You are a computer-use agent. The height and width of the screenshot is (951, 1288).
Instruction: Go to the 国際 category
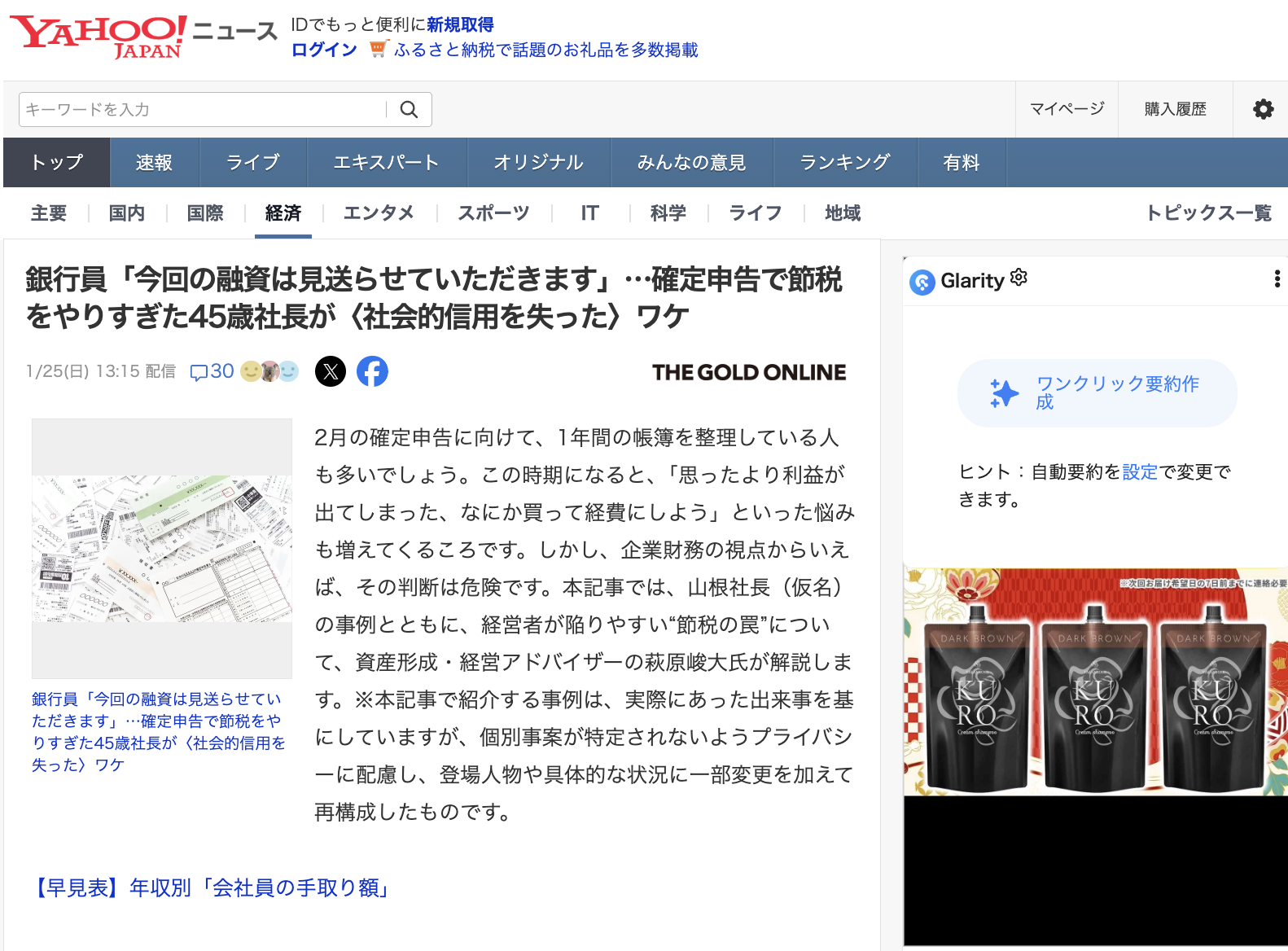pyautogui.click(x=205, y=213)
